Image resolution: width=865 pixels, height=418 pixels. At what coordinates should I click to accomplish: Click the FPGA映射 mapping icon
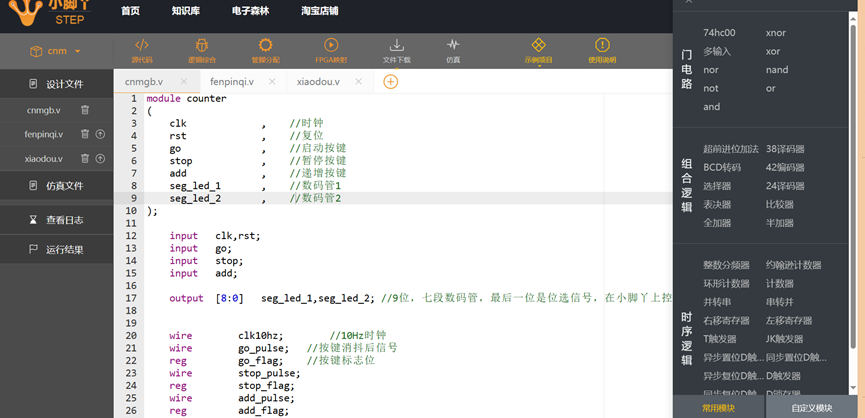[331, 46]
